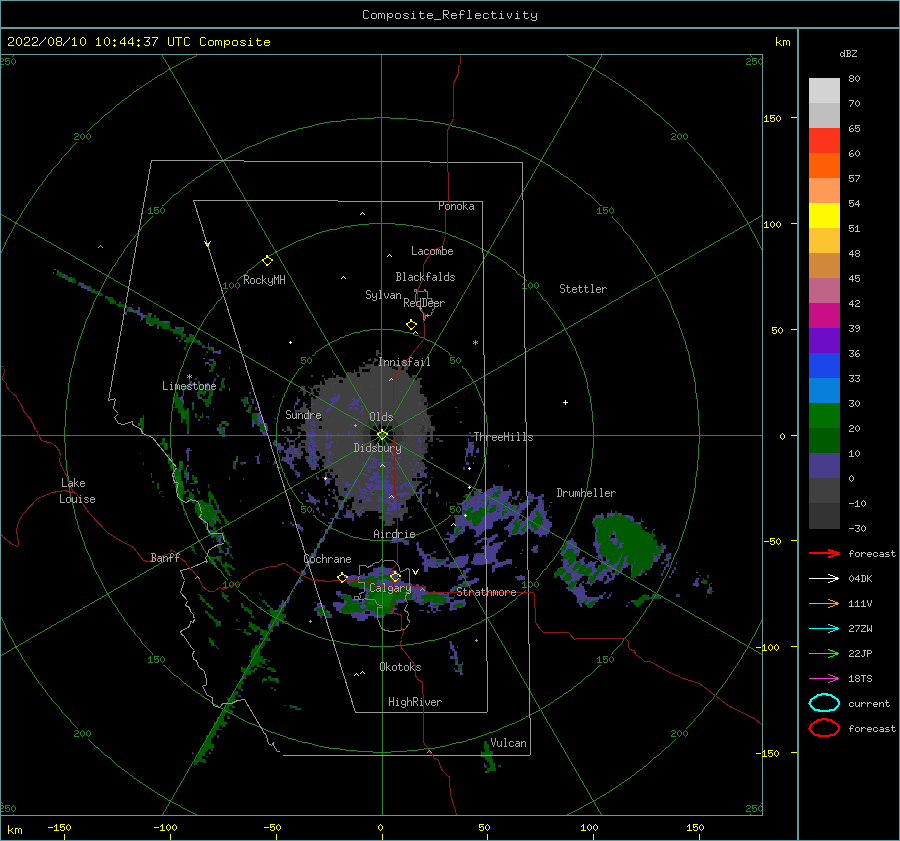The image size is (900, 841).
Task: Click the white plus marker south of Stettler
Action: pos(565,402)
